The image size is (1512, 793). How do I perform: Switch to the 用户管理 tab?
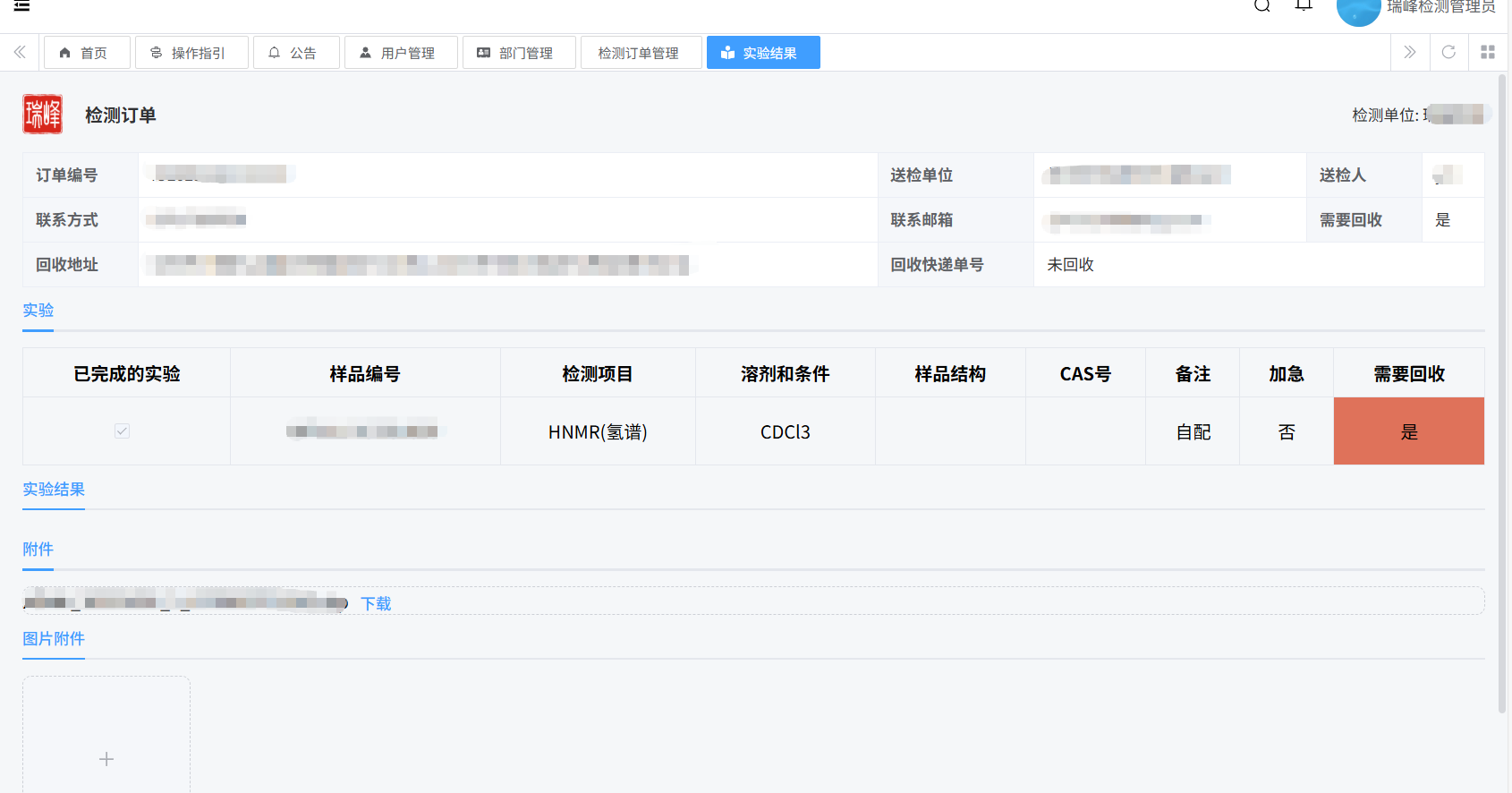click(x=400, y=53)
